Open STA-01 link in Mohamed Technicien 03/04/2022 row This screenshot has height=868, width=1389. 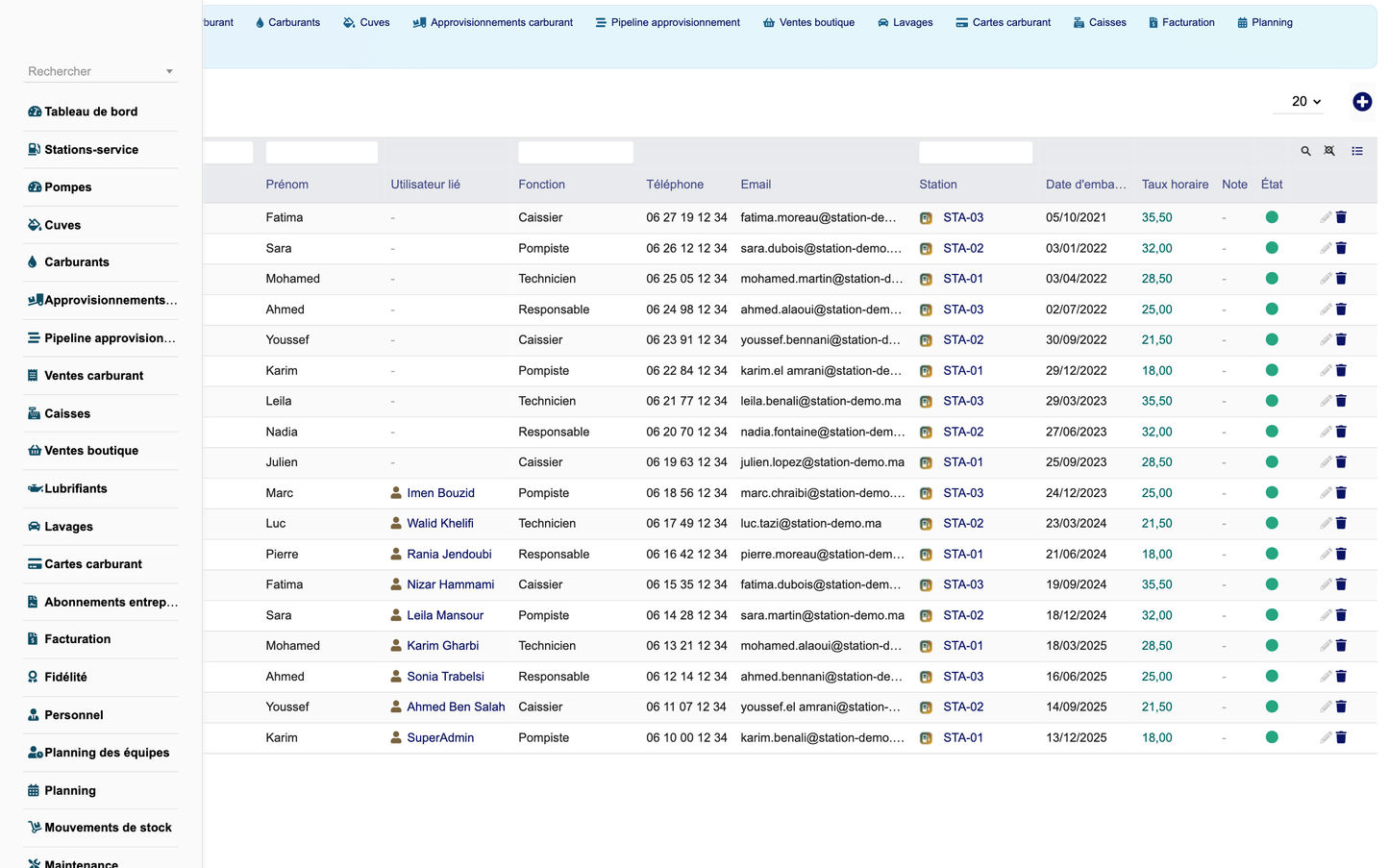tap(963, 279)
